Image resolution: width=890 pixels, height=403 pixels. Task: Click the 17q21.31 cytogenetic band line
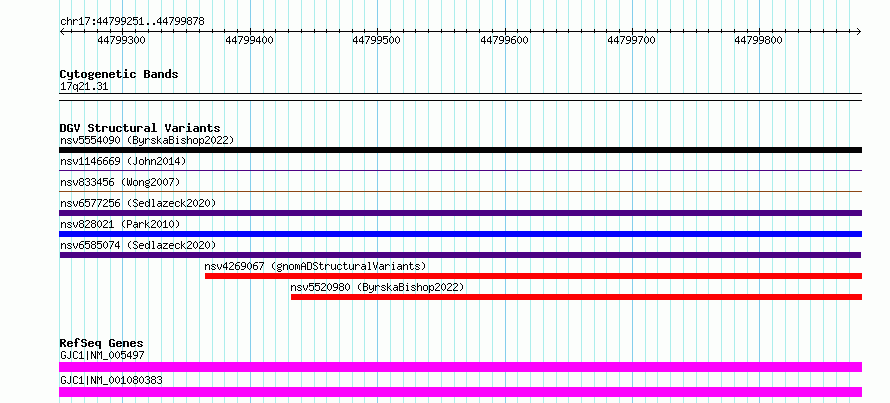460,97
